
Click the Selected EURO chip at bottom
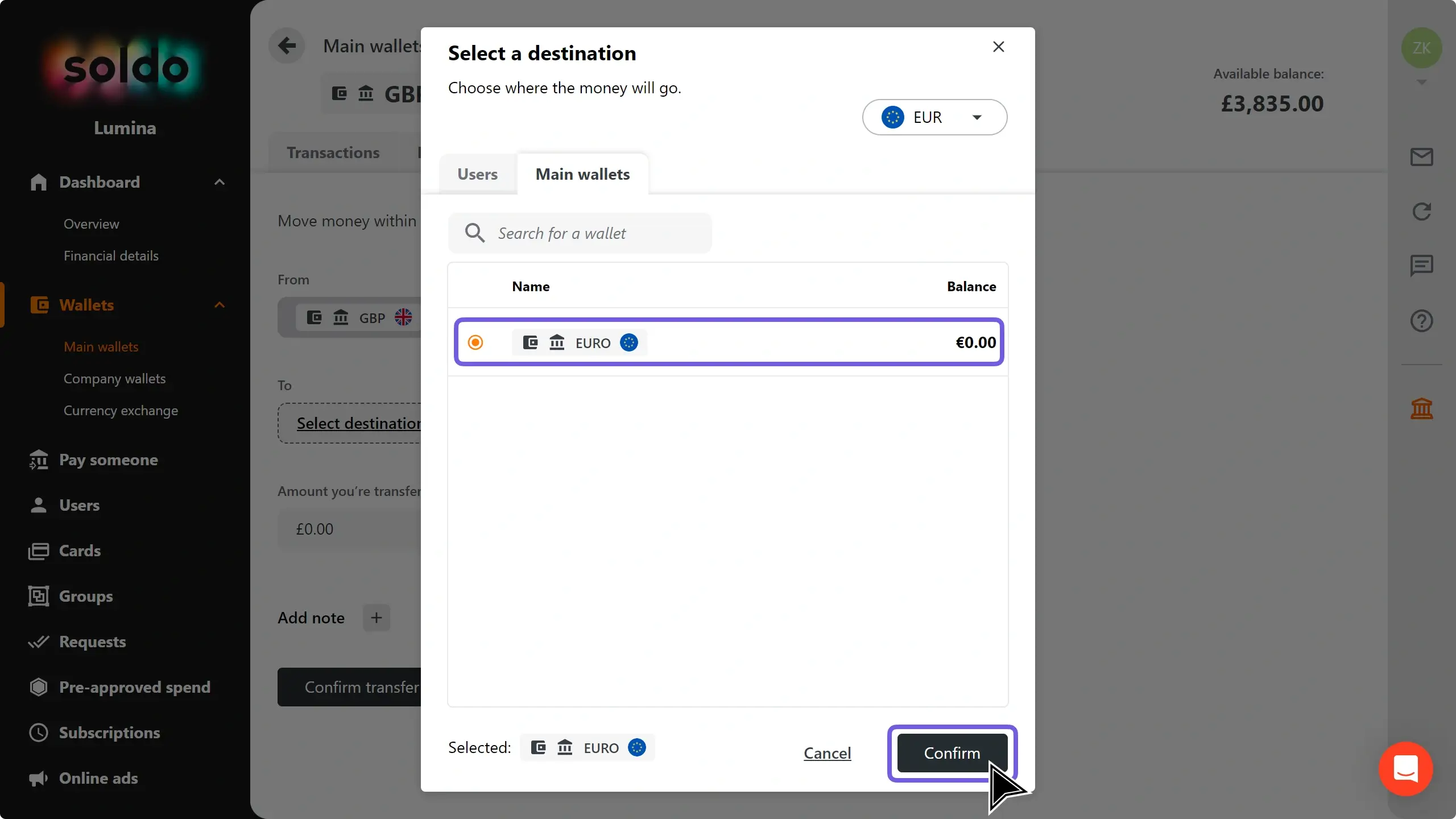coord(588,747)
